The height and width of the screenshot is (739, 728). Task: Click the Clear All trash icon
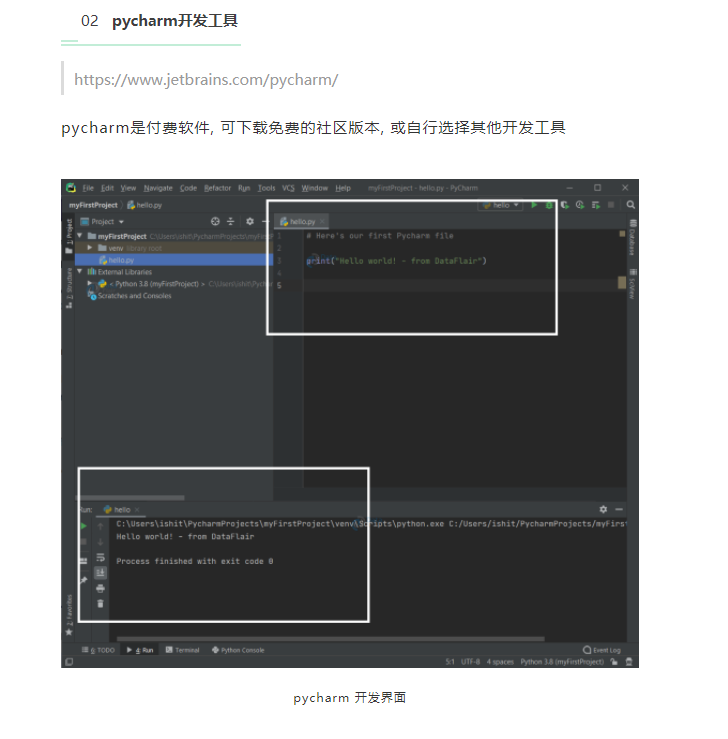[x=100, y=604]
